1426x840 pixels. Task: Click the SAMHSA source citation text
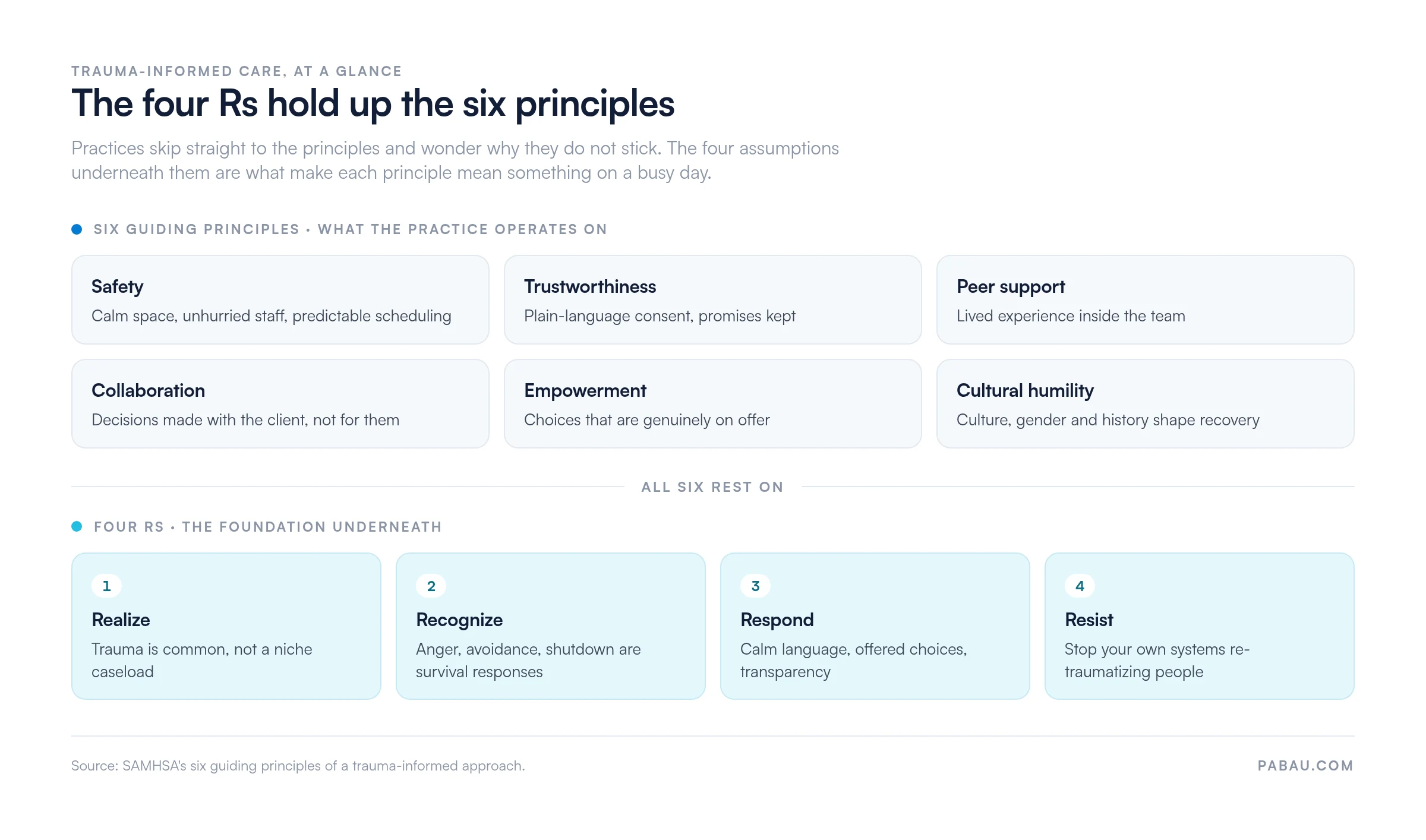tap(298, 766)
